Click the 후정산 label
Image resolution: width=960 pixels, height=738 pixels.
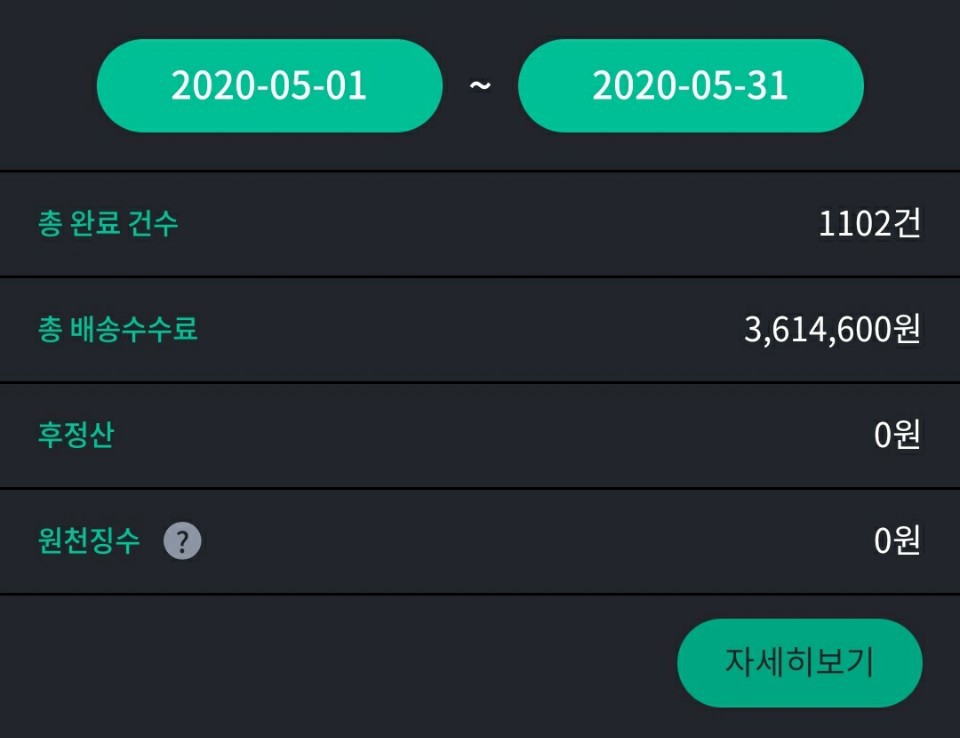tap(76, 435)
